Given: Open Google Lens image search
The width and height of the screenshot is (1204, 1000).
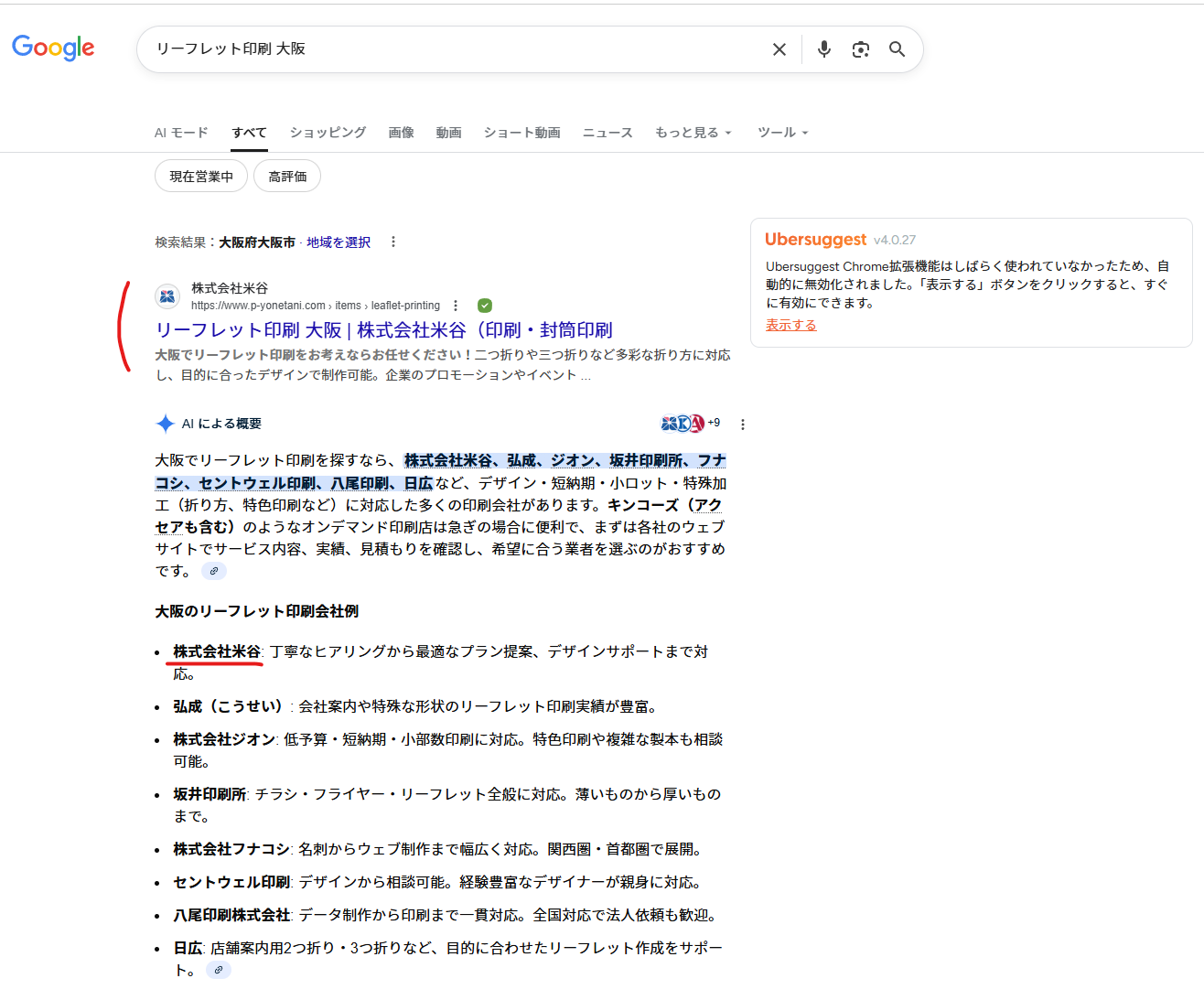Looking at the screenshot, I should [x=860, y=49].
